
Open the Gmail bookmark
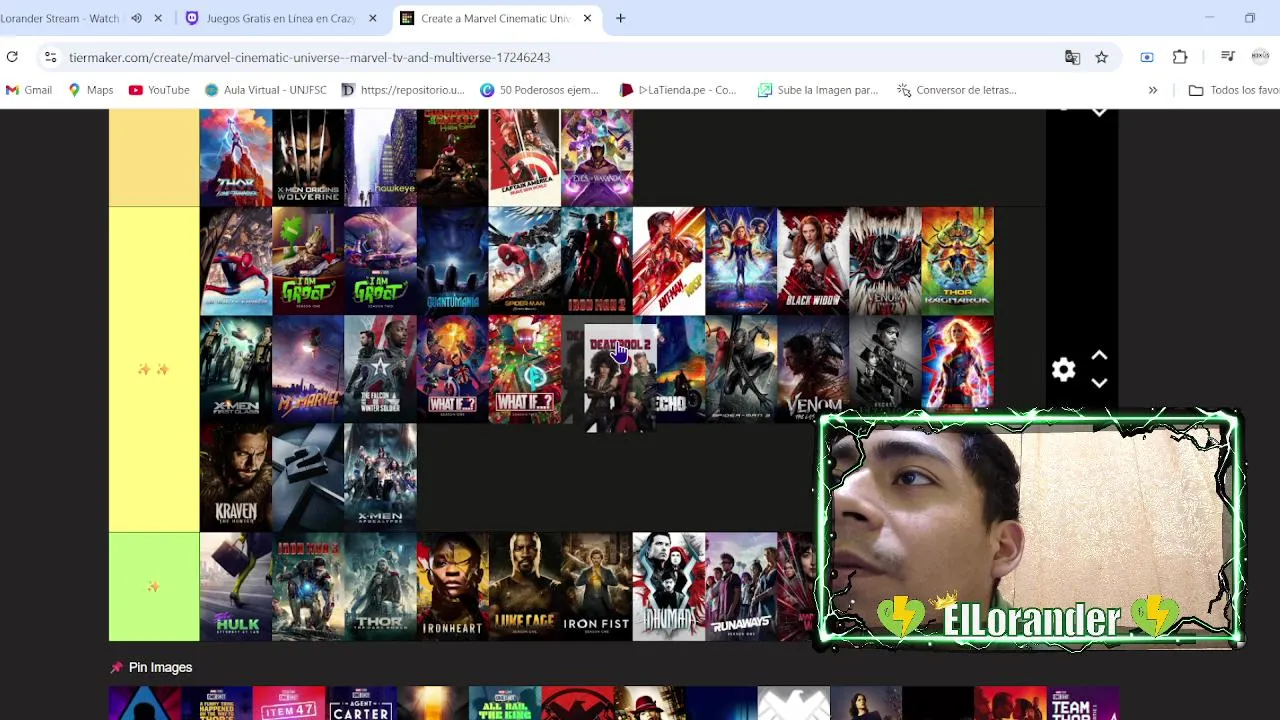(x=28, y=90)
